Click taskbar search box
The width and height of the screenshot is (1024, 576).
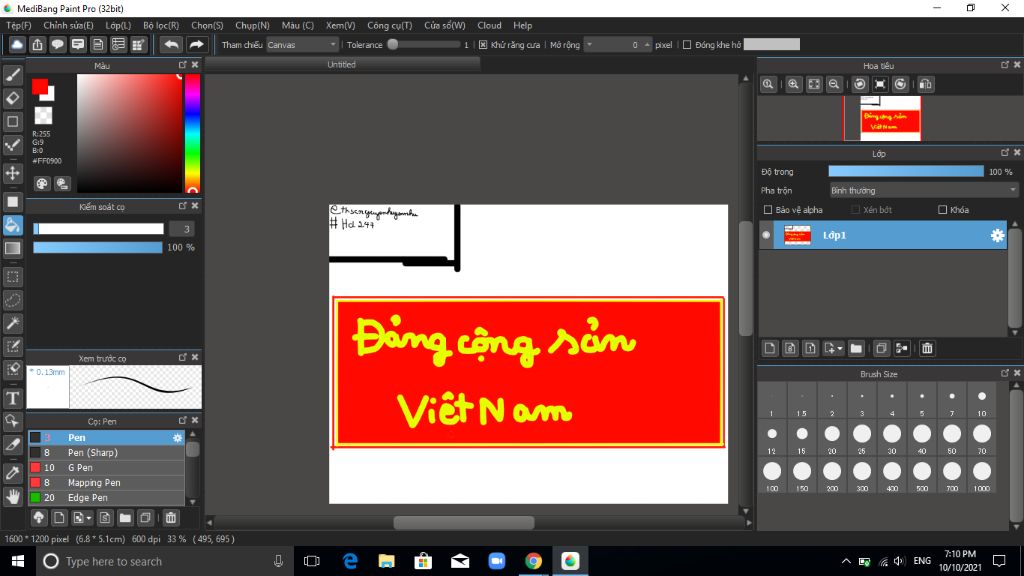163,561
